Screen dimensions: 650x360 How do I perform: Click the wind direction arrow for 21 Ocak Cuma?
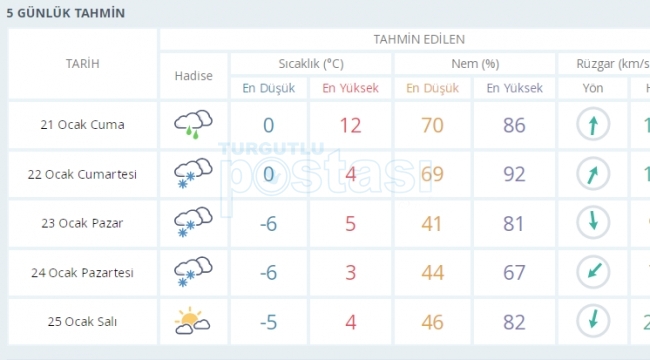point(593,124)
